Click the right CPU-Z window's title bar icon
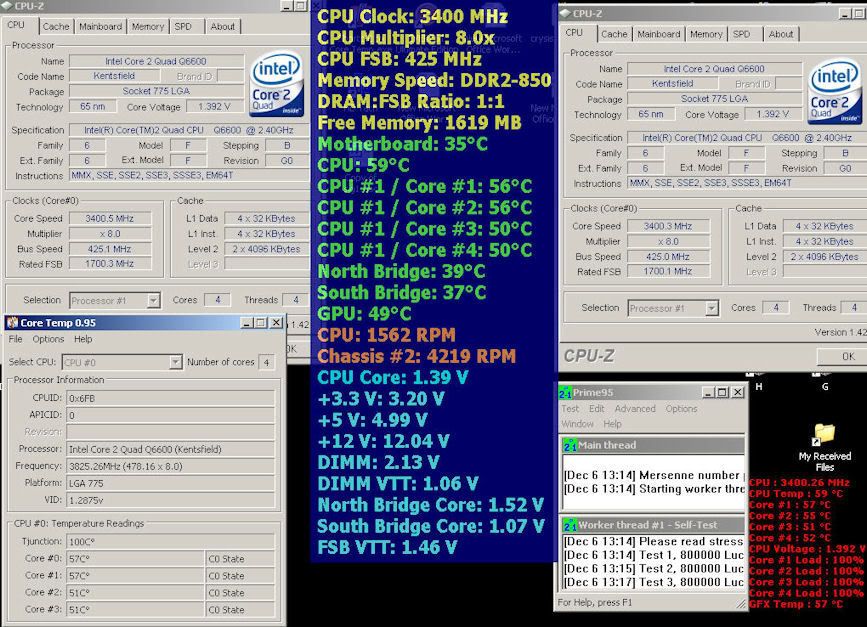This screenshot has height=627, width=867. (566, 13)
